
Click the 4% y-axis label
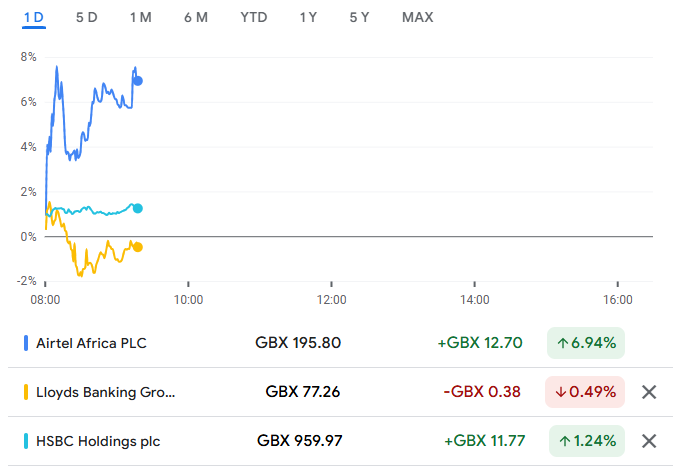28,147
